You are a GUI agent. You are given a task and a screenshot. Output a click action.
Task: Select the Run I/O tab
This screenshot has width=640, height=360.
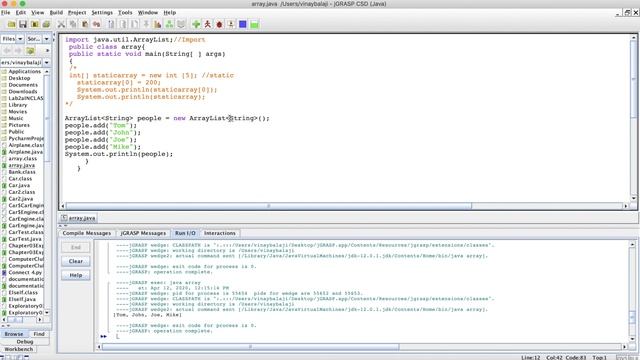185,233
